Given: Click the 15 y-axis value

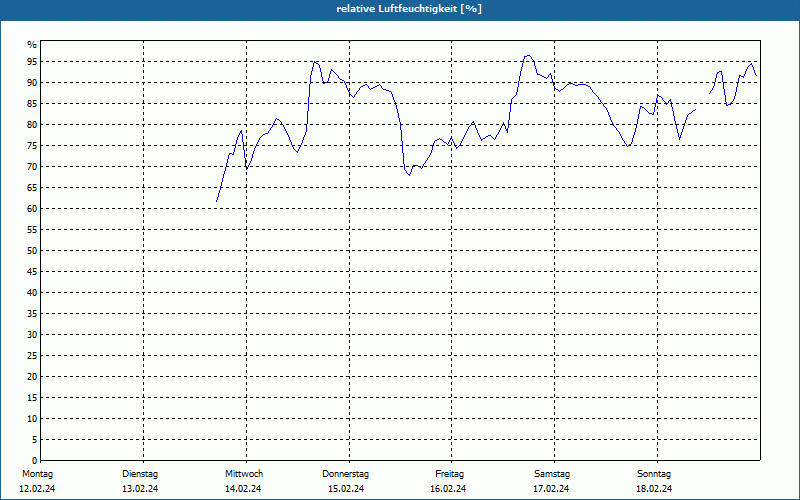Looking at the screenshot, I should coord(32,398).
